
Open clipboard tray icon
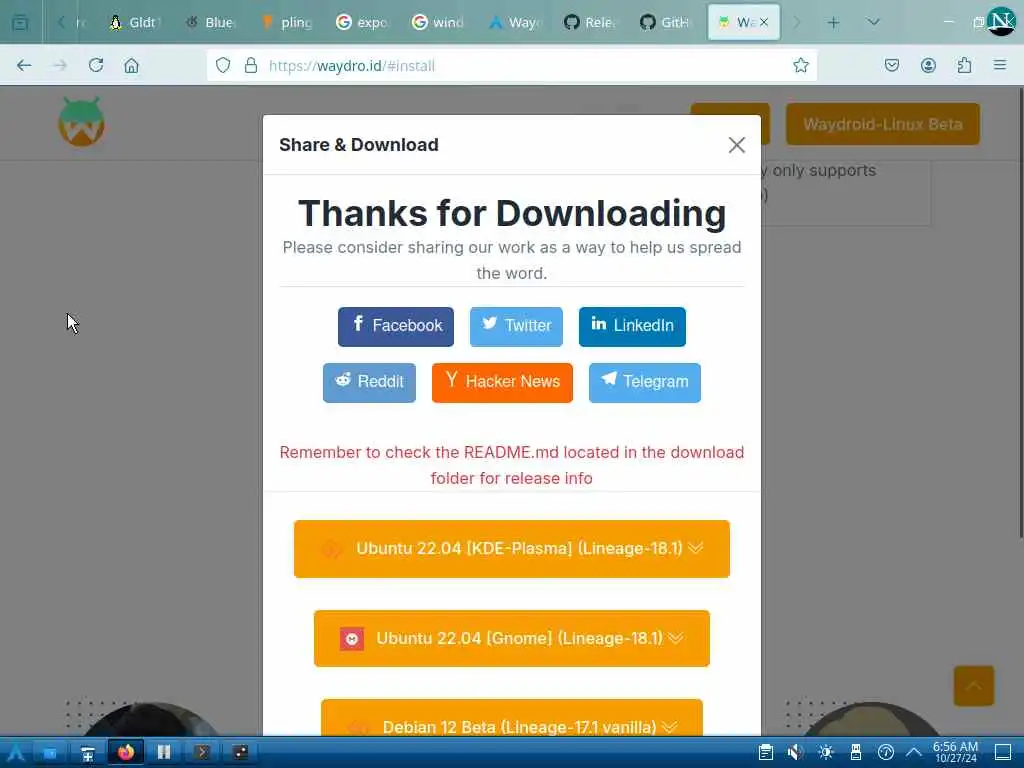(x=766, y=753)
